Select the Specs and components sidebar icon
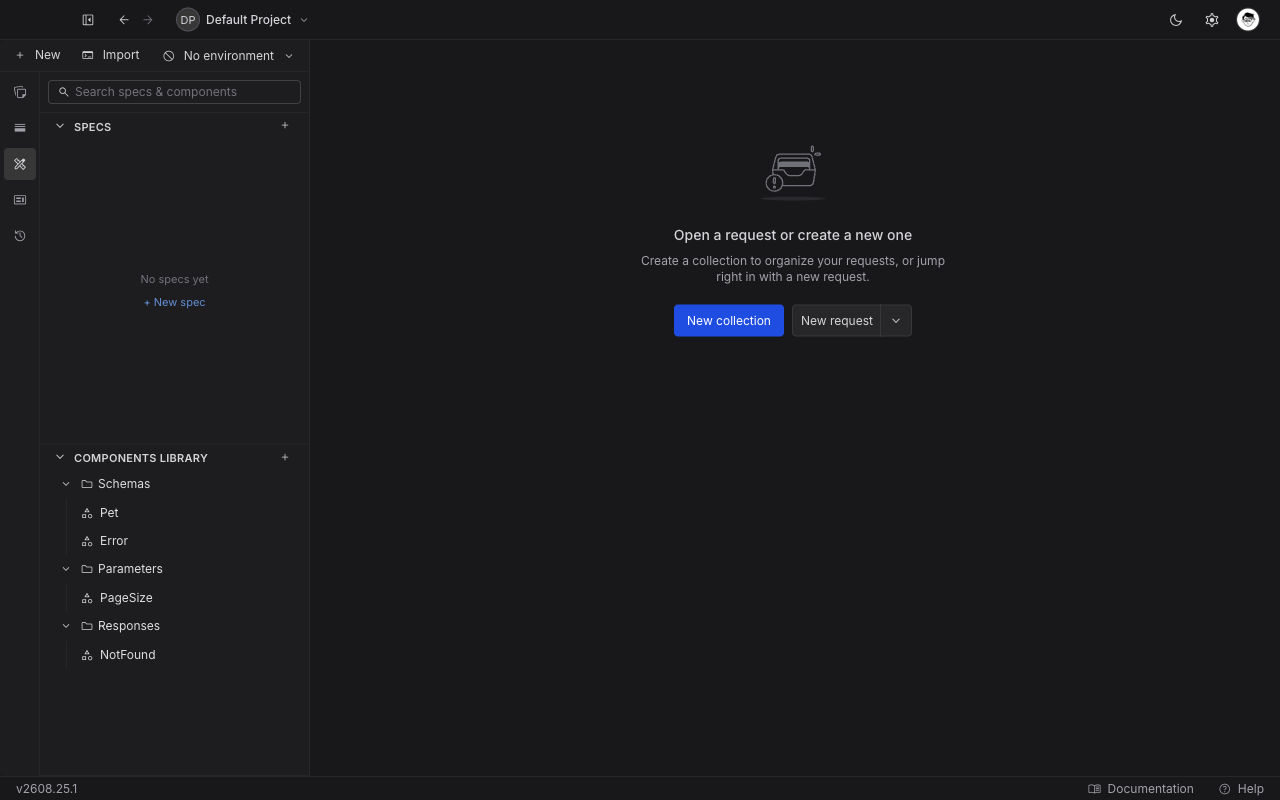The width and height of the screenshot is (1280, 800). [20, 164]
